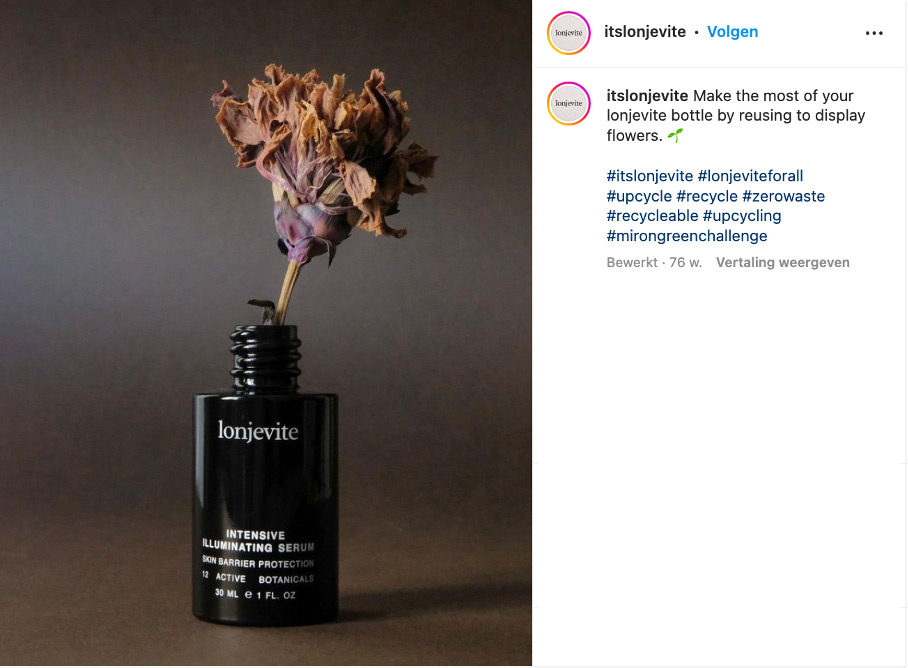Open the #zerowaste hashtag

click(x=783, y=196)
